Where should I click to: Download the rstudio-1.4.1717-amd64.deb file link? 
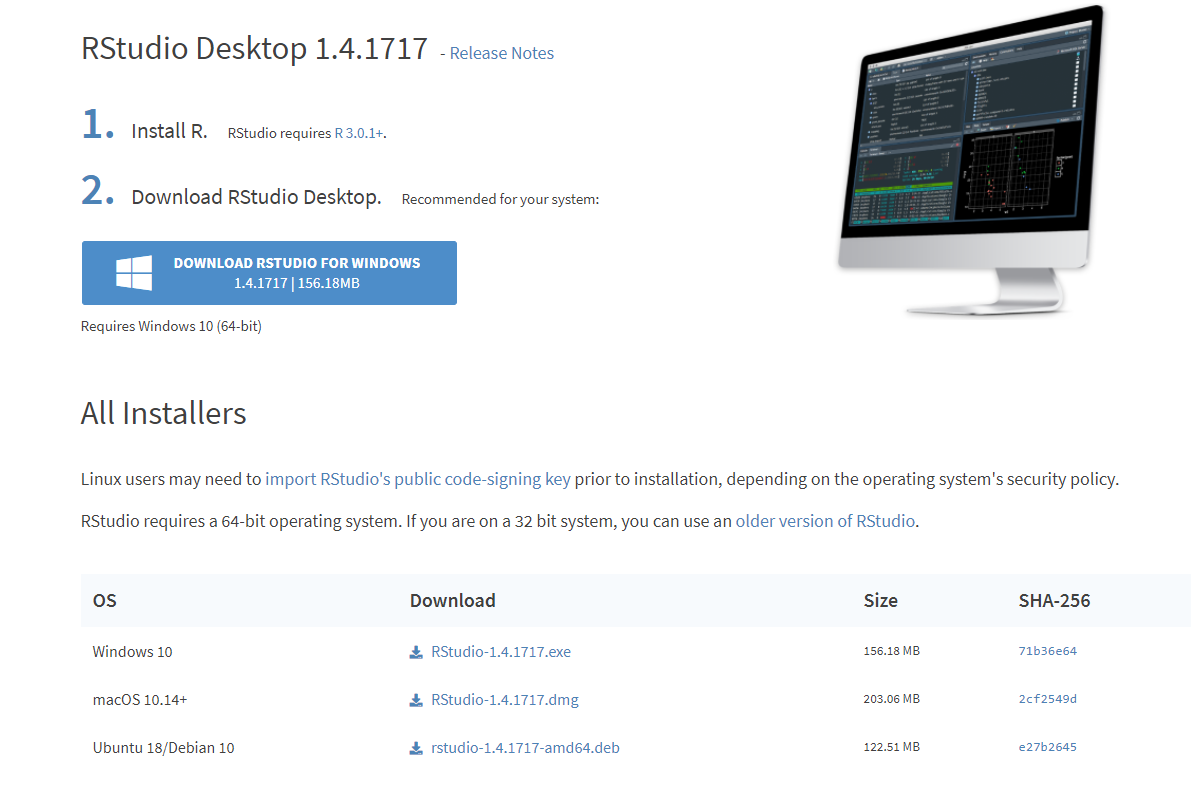(x=525, y=748)
